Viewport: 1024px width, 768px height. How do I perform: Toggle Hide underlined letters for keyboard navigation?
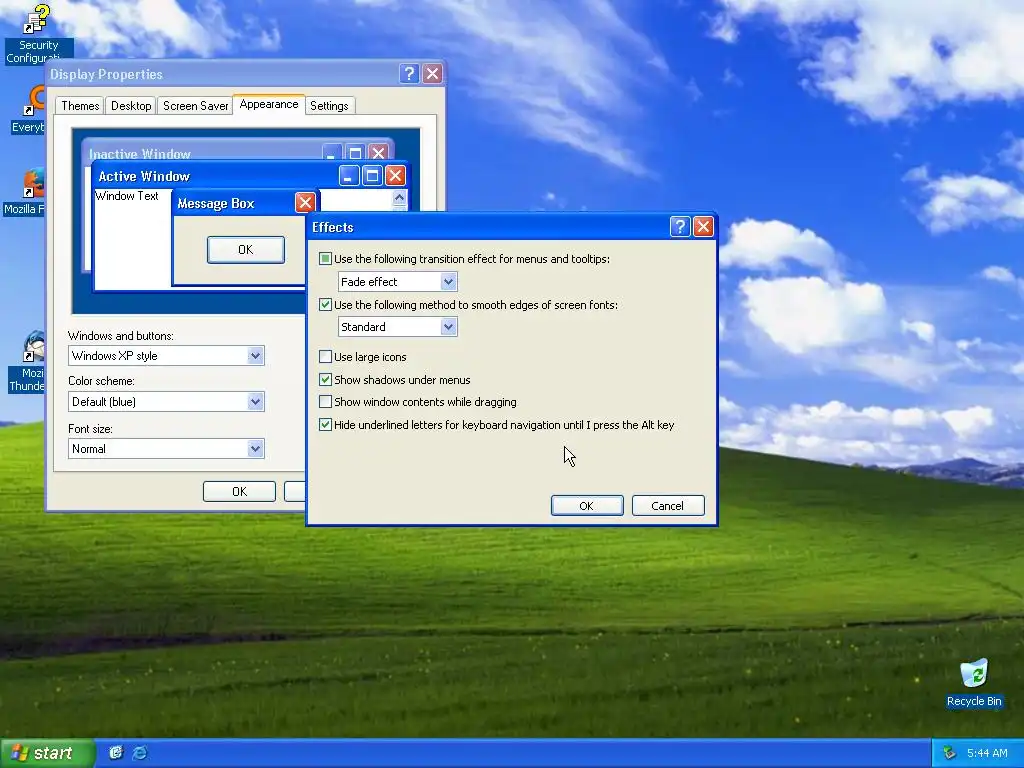tap(325, 424)
